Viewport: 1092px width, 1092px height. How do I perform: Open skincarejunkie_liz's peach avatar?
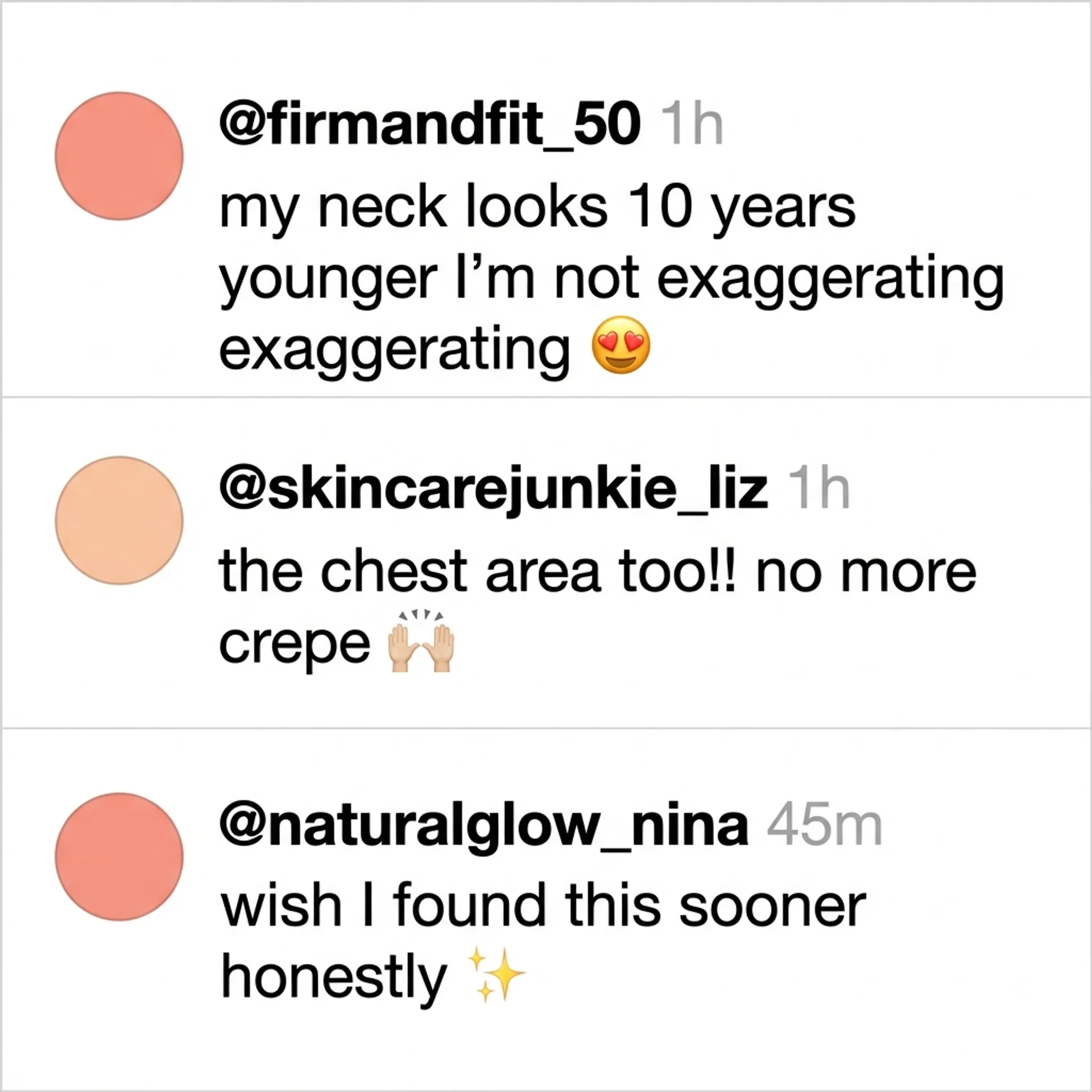(x=119, y=521)
